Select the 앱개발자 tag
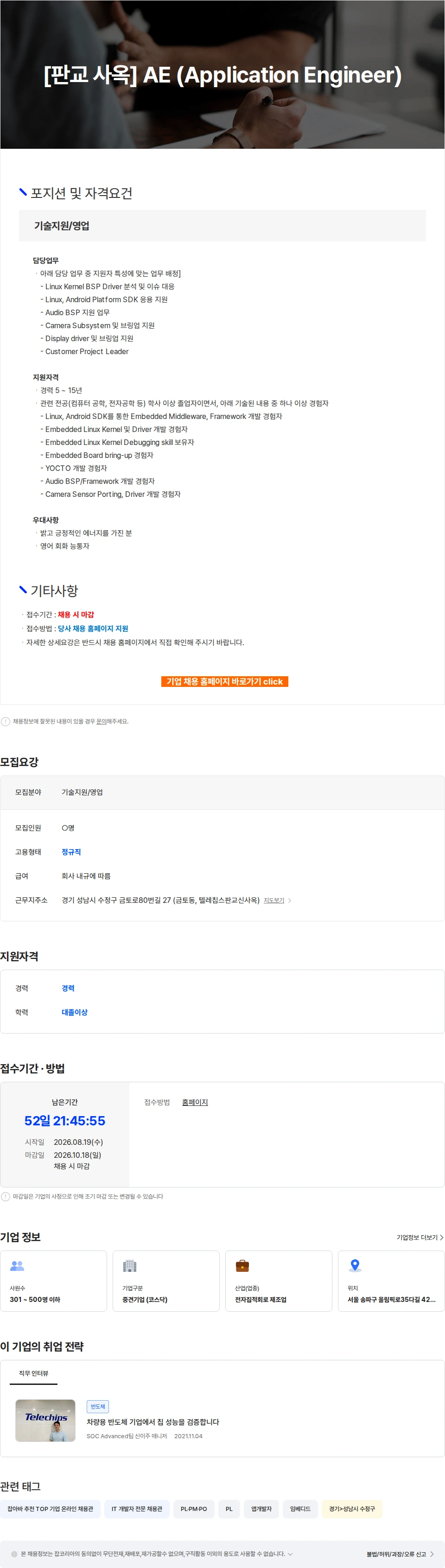This screenshot has width=445, height=1568. tap(261, 1509)
